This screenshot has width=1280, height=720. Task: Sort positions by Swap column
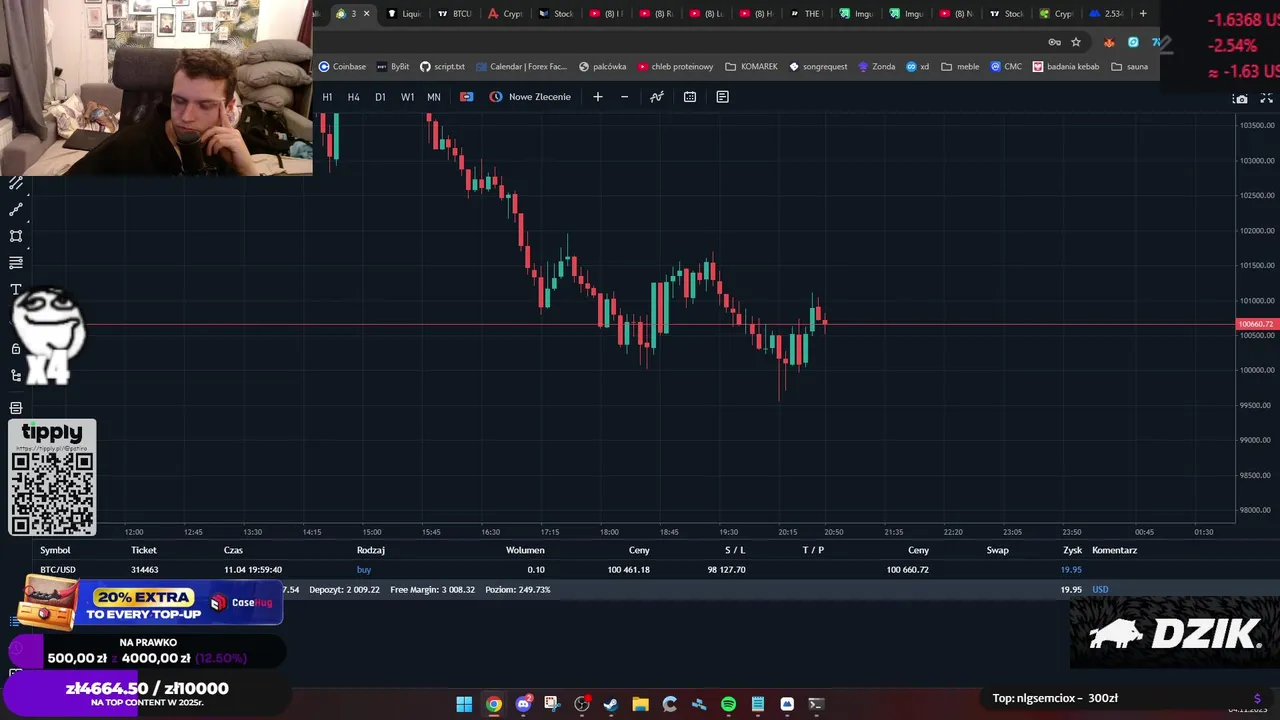tap(997, 550)
